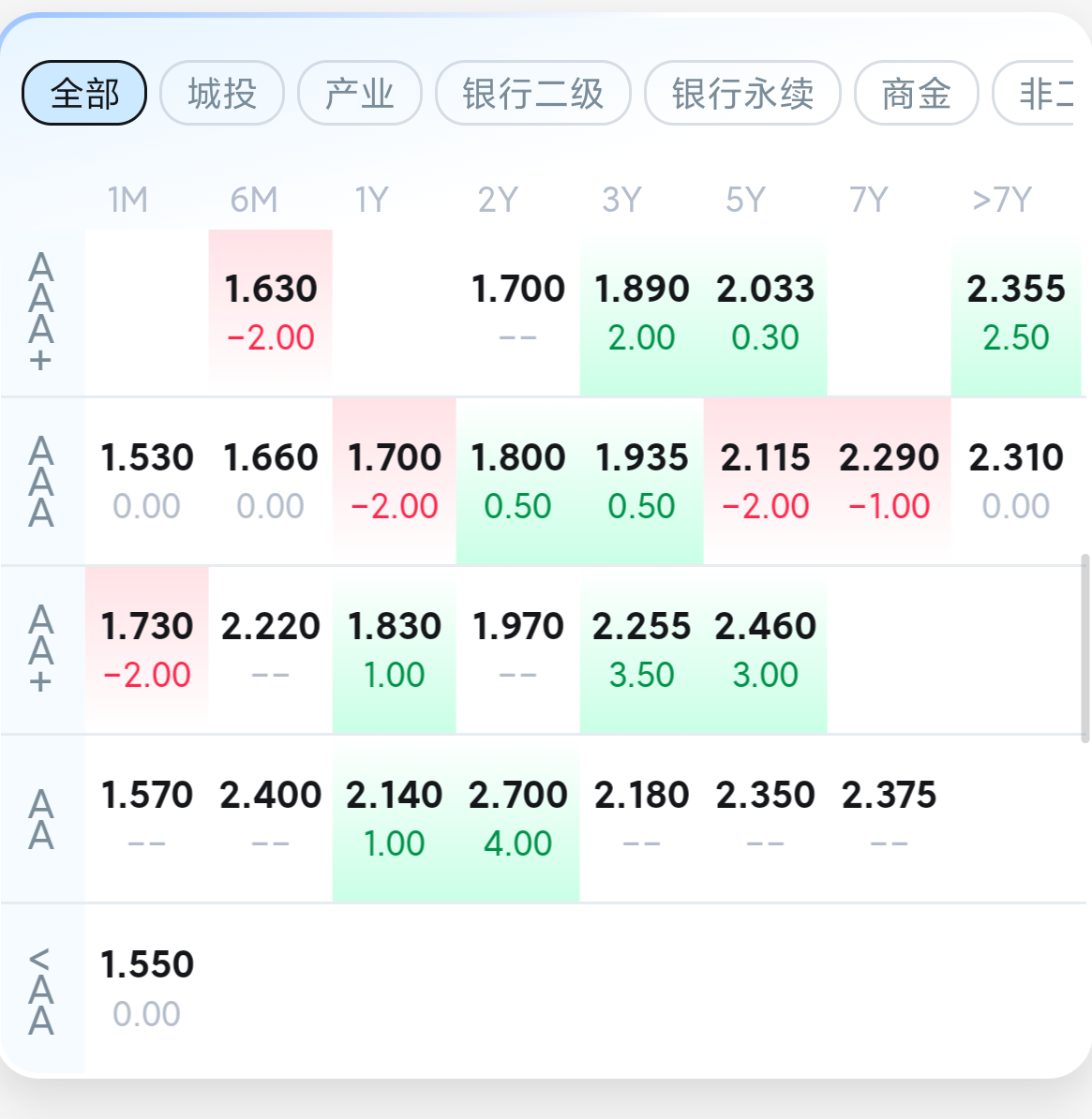Click the 3Y column header
The height and width of the screenshot is (1119, 1092).
[621, 200]
